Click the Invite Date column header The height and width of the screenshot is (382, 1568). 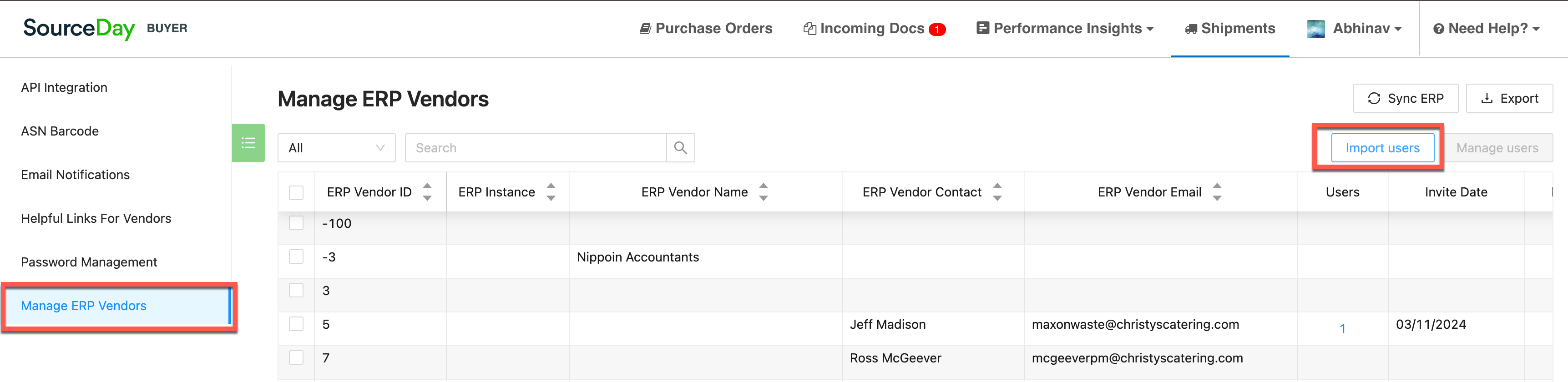pyautogui.click(x=1456, y=192)
